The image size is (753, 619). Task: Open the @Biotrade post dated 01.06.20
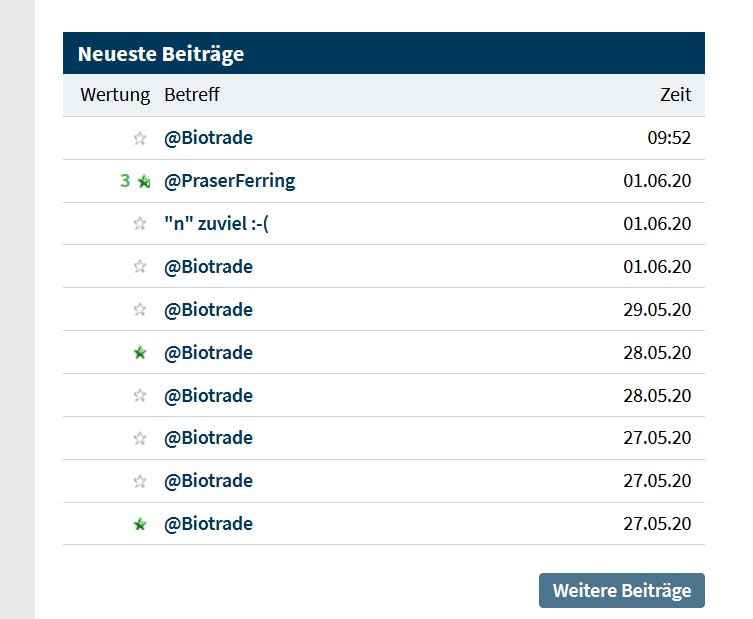click(x=208, y=267)
